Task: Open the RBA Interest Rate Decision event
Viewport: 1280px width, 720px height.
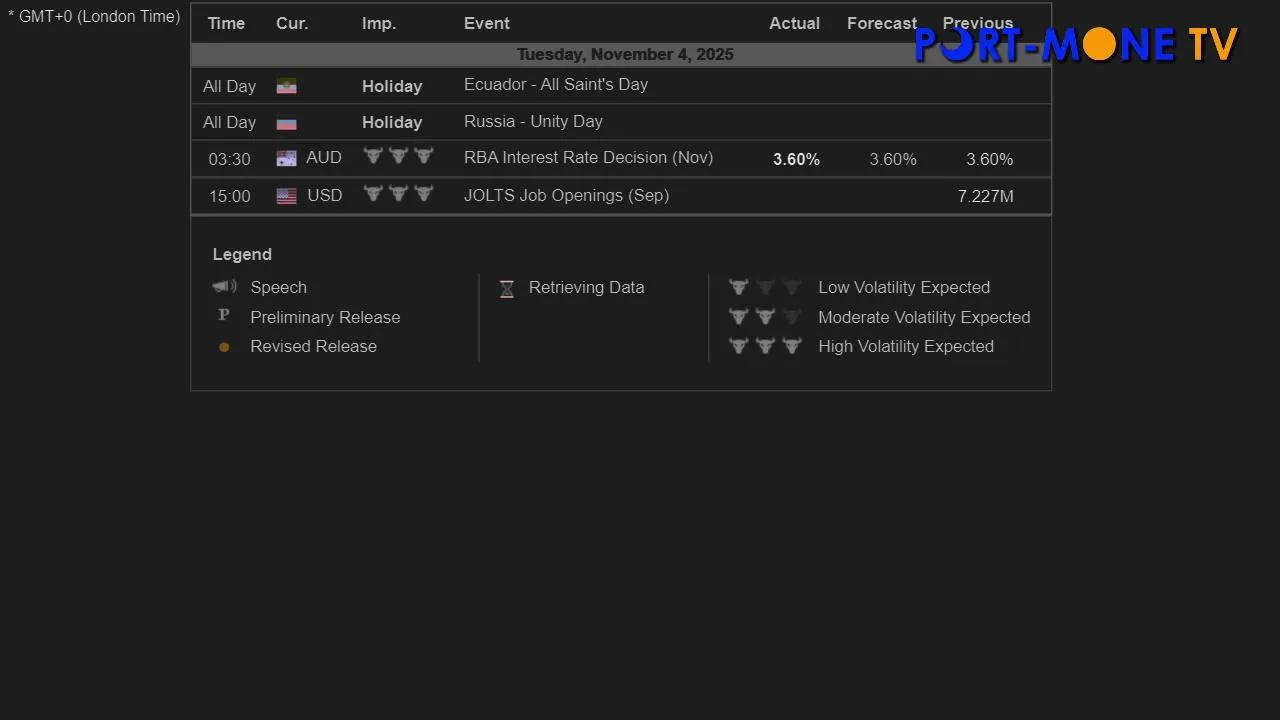Action: click(588, 158)
